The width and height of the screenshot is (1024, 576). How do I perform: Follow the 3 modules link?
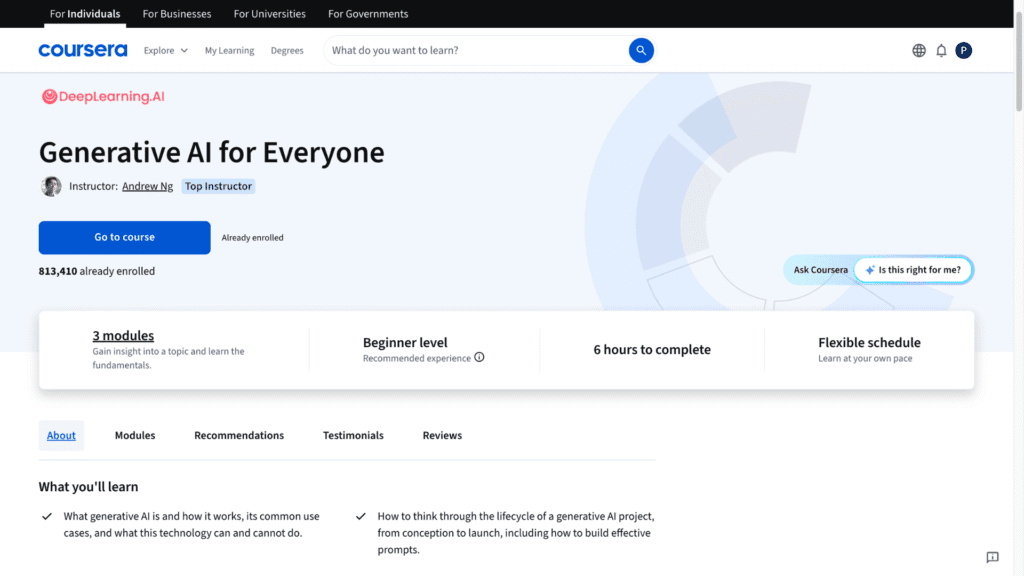pos(123,336)
